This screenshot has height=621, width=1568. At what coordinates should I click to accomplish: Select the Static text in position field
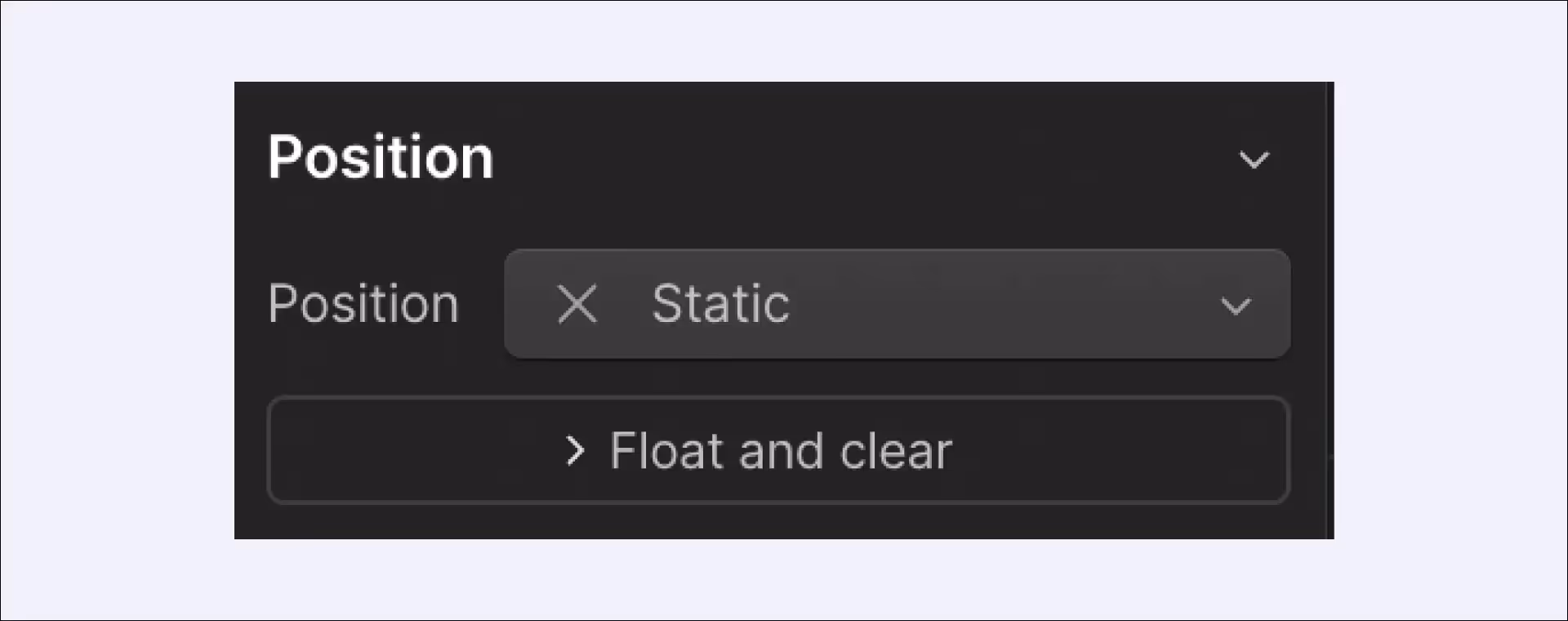tap(721, 304)
